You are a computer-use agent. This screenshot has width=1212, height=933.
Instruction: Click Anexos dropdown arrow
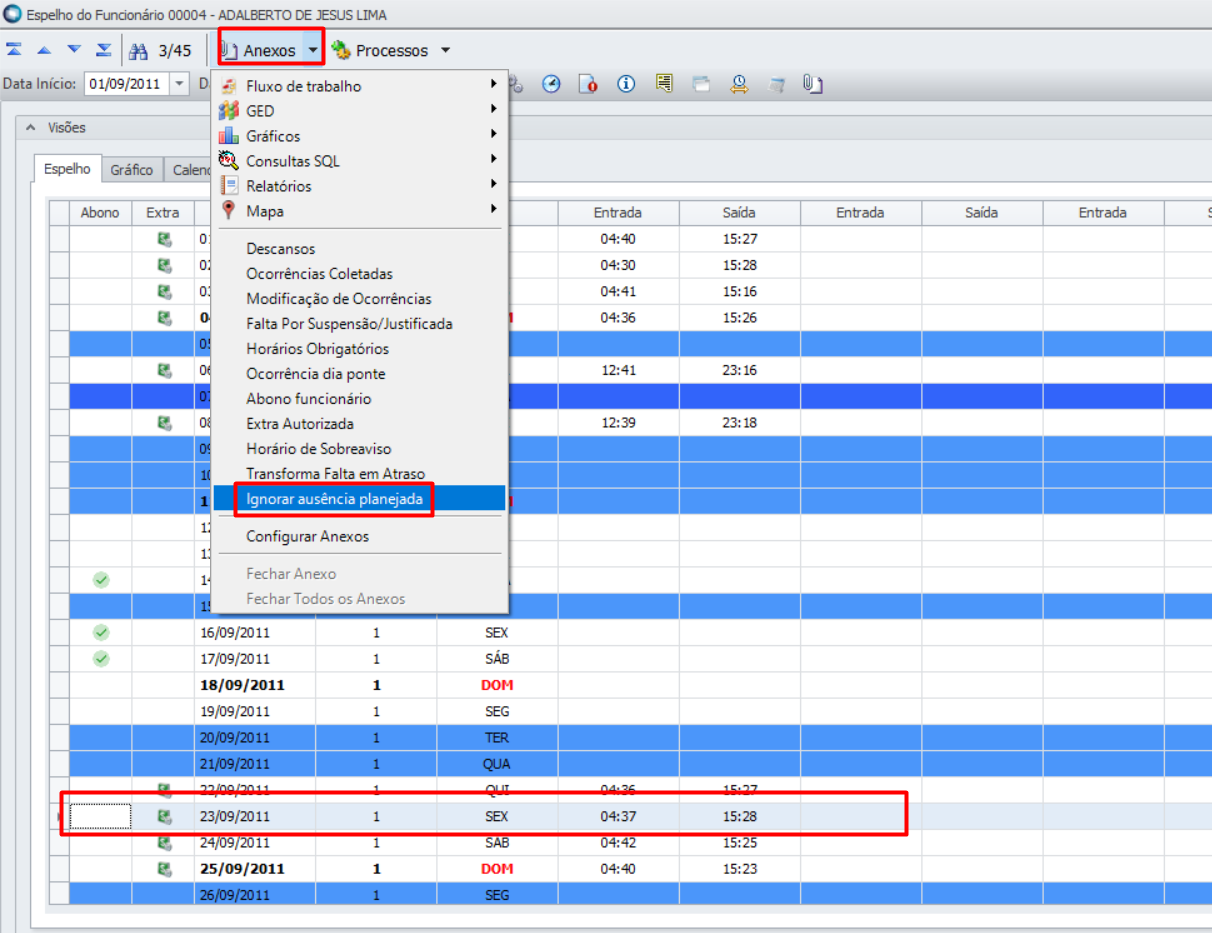[314, 50]
